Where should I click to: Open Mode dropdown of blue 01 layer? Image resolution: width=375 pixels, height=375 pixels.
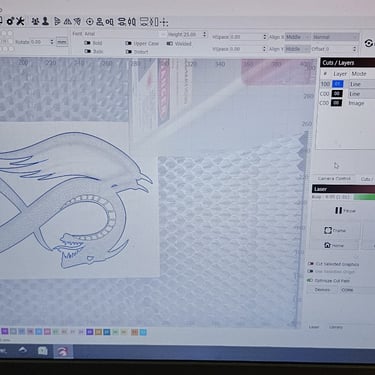pyautogui.click(x=361, y=84)
